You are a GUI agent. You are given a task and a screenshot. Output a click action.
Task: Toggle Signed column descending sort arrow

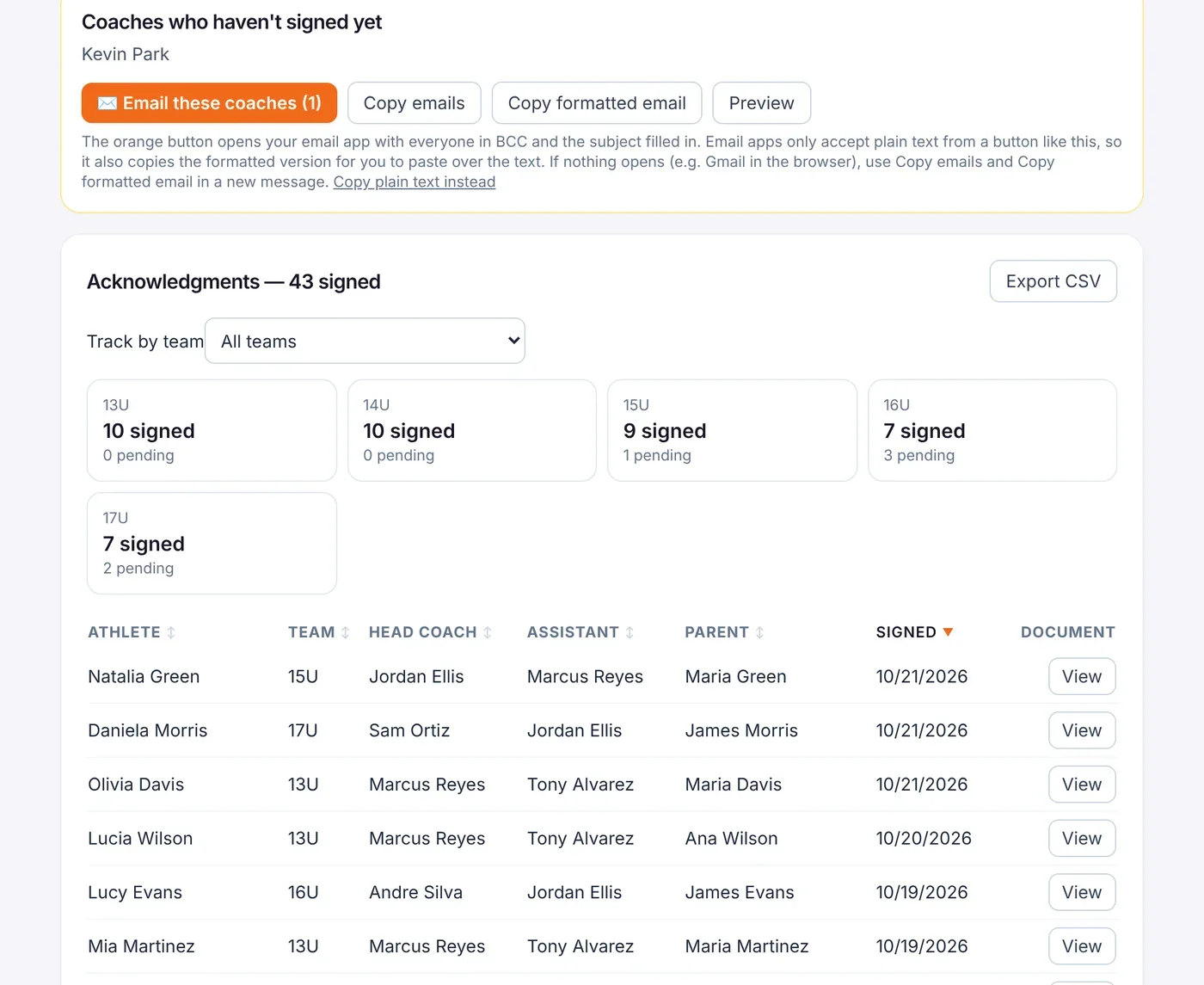[948, 632]
